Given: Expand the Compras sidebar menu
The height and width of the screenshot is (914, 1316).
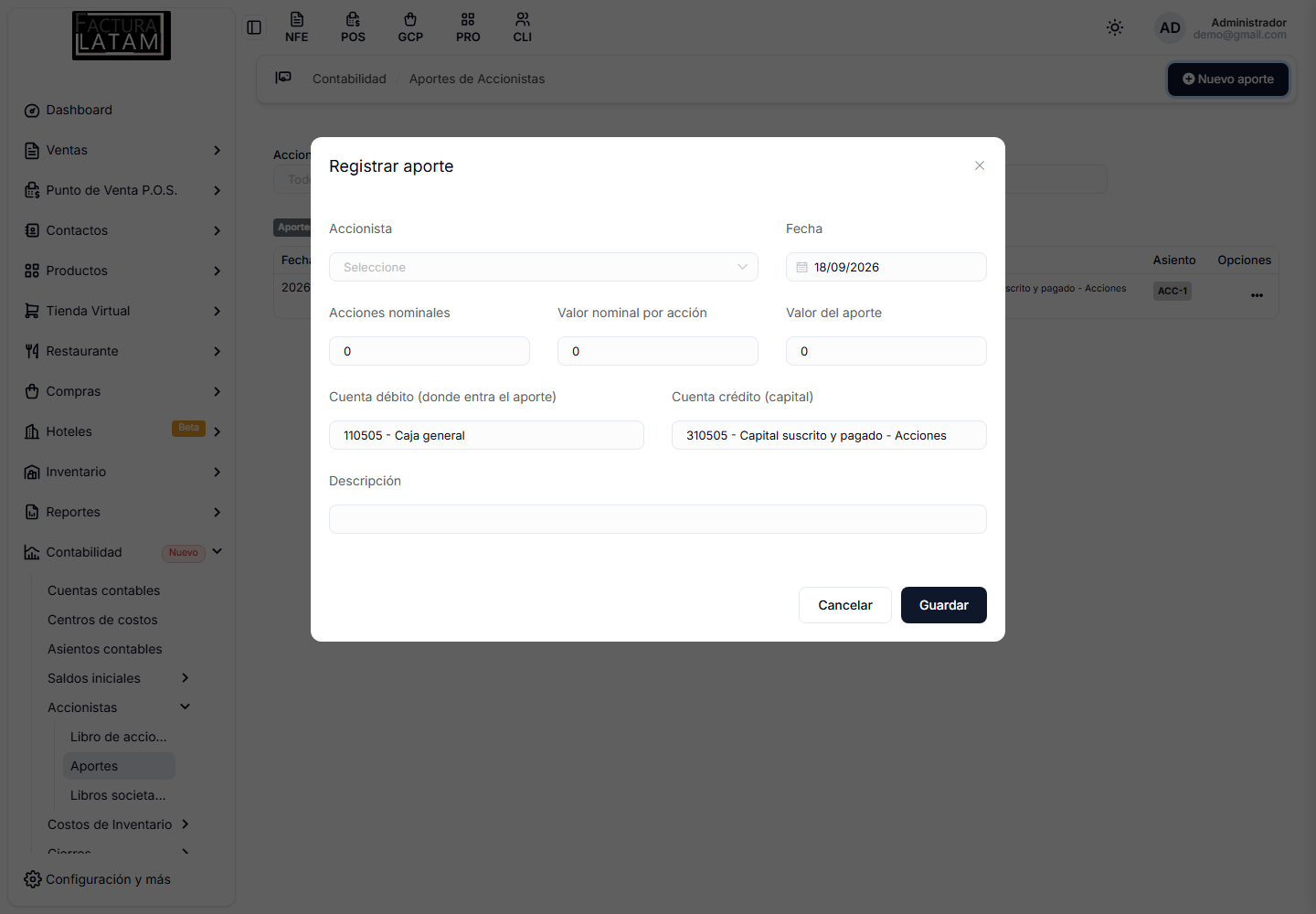Looking at the screenshot, I should pos(122,391).
